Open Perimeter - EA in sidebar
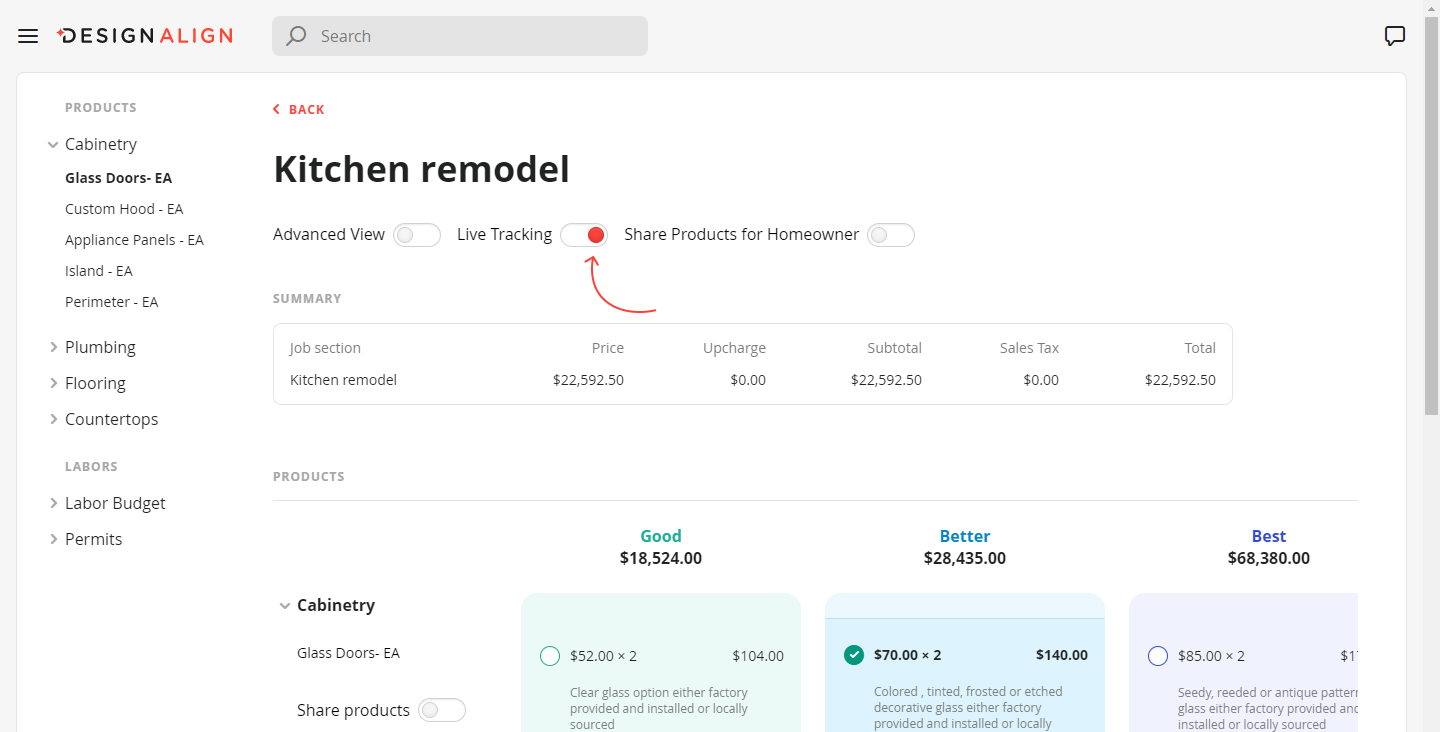Image resolution: width=1440 pixels, height=732 pixels. (111, 302)
